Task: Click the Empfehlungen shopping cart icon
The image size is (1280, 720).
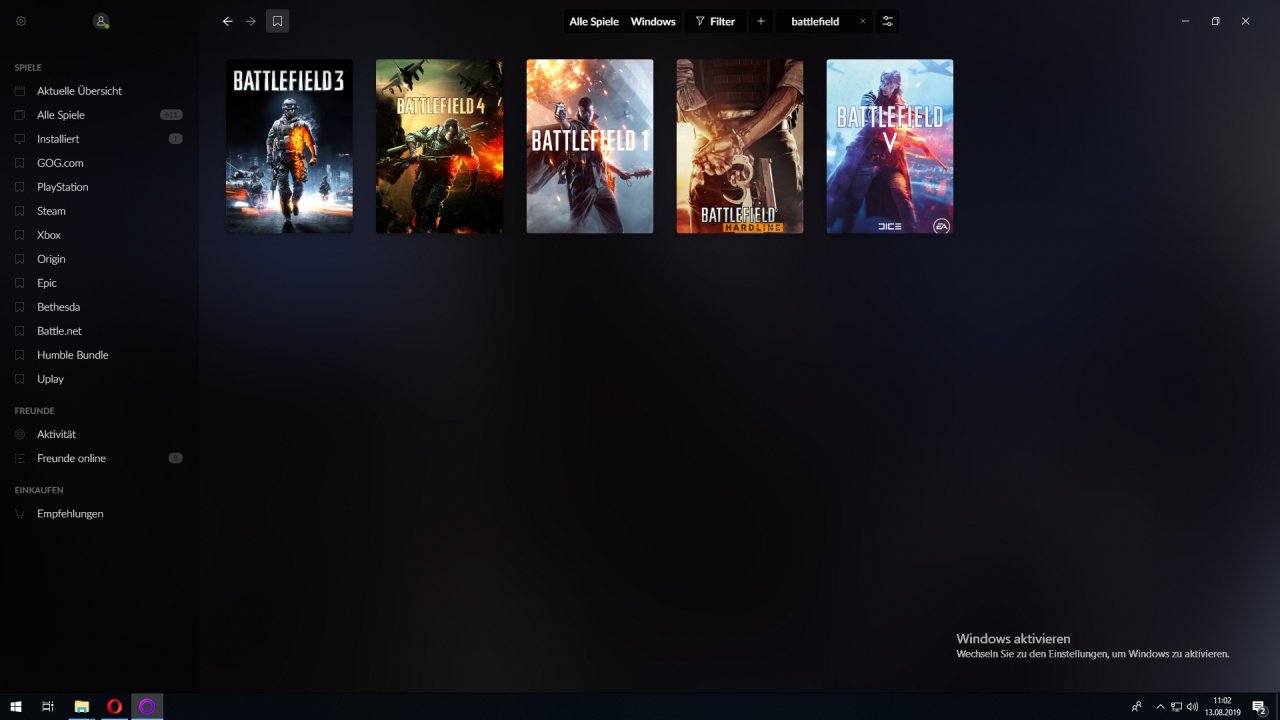Action: tap(19, 514)
